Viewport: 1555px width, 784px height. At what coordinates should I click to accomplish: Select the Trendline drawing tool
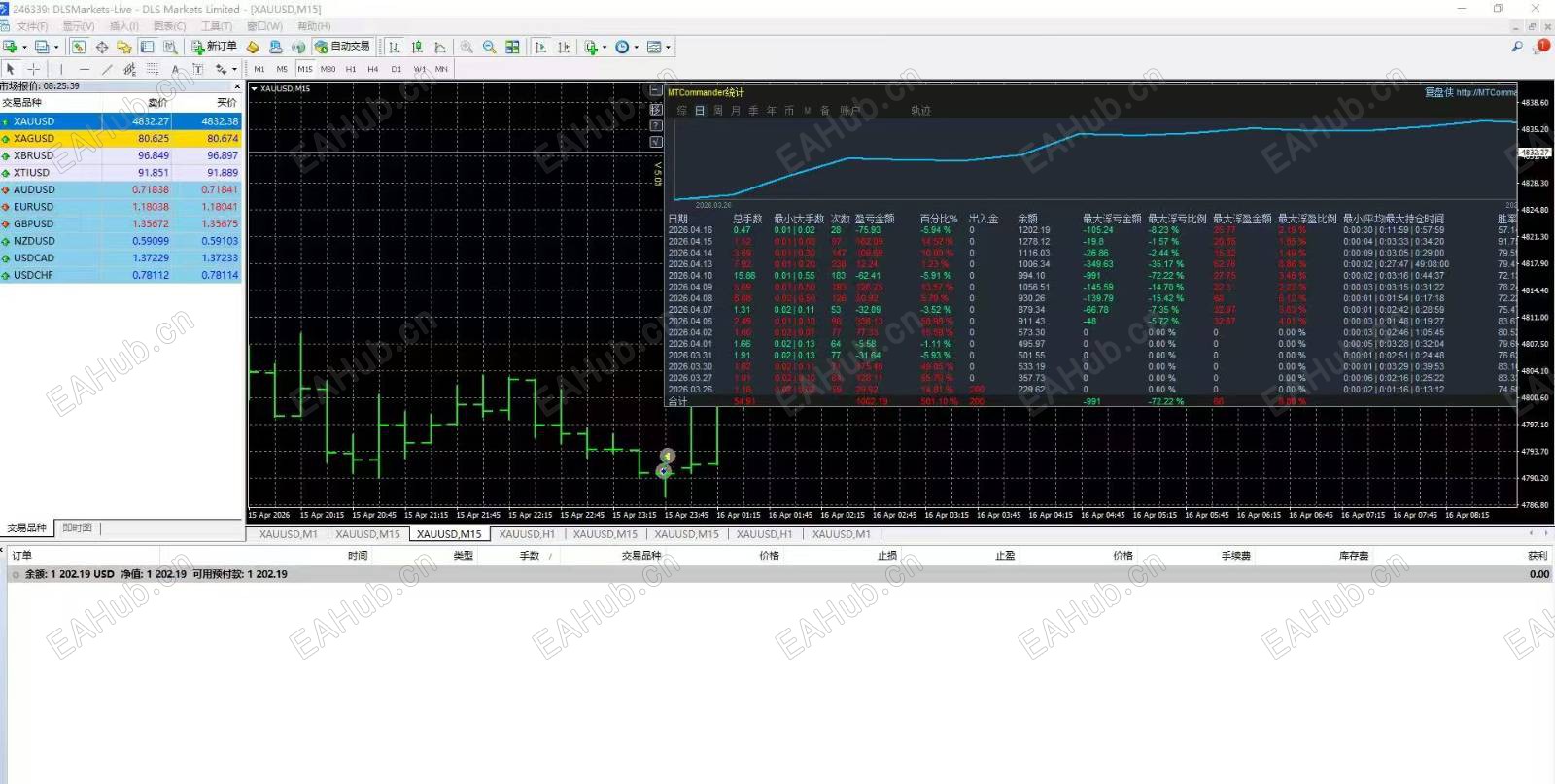click(x=107, y=69)
